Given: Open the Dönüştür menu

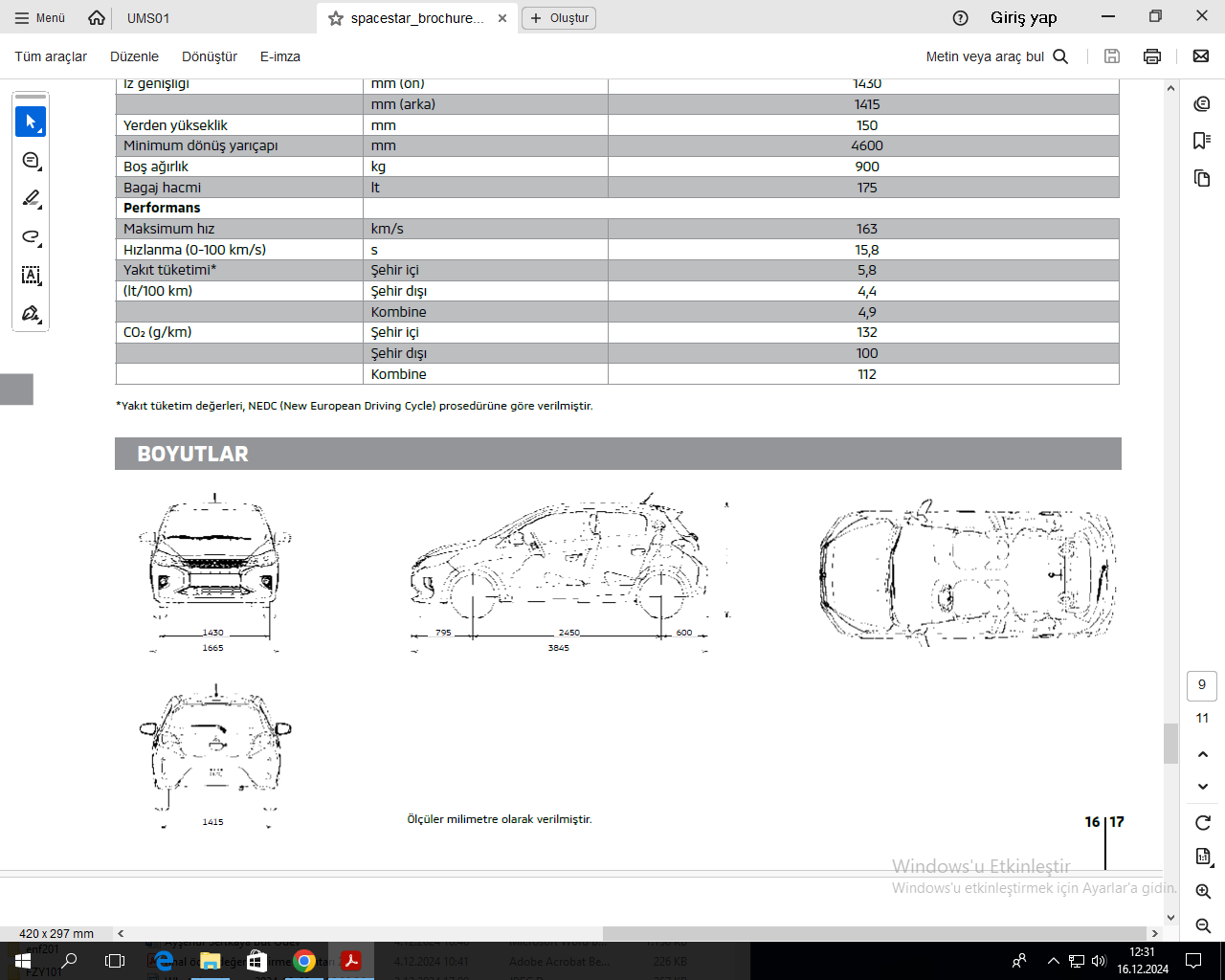Looking at the screenshot, I should click(x=210, y=56).
